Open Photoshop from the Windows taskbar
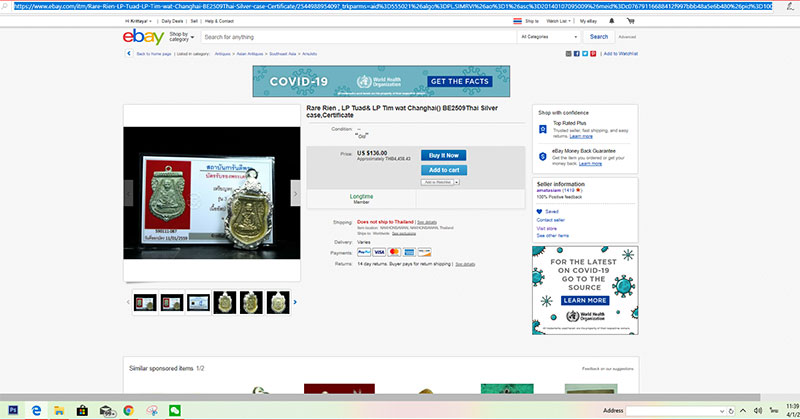The image size is (800, 420). click(12, 410)
